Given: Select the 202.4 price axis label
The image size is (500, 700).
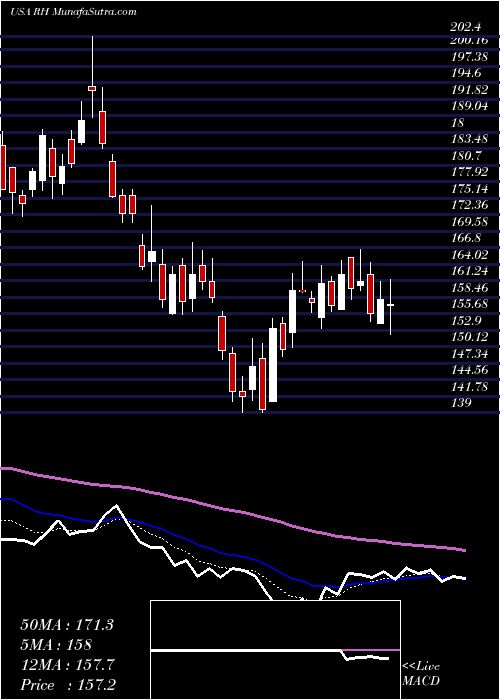Looking at the screenshot, I should pyautogui.click(x=466, y=27).
